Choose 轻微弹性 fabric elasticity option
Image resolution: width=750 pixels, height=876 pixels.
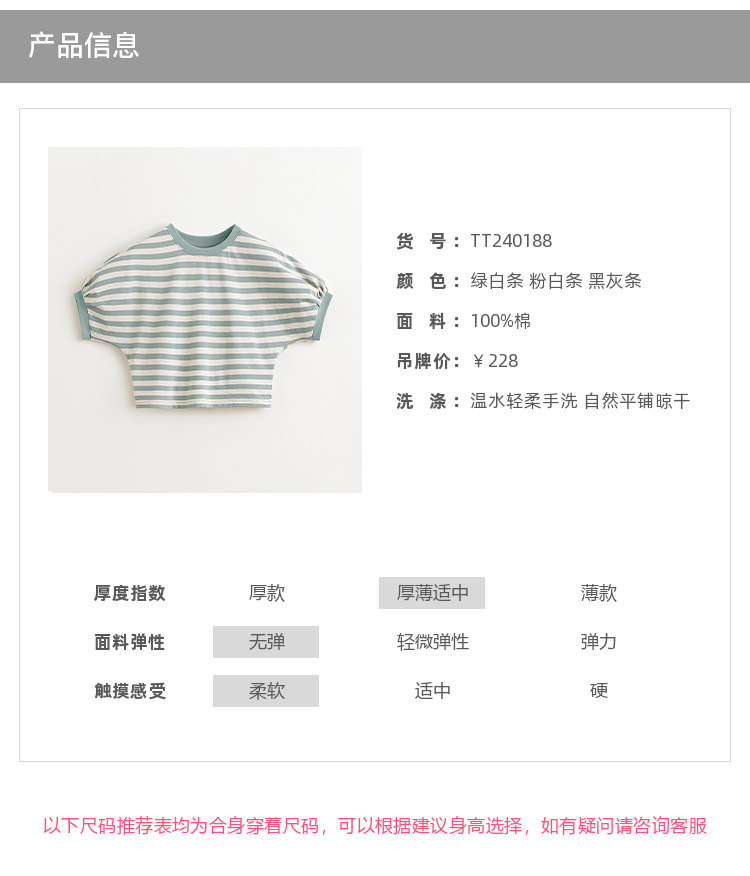coord(433,642)
